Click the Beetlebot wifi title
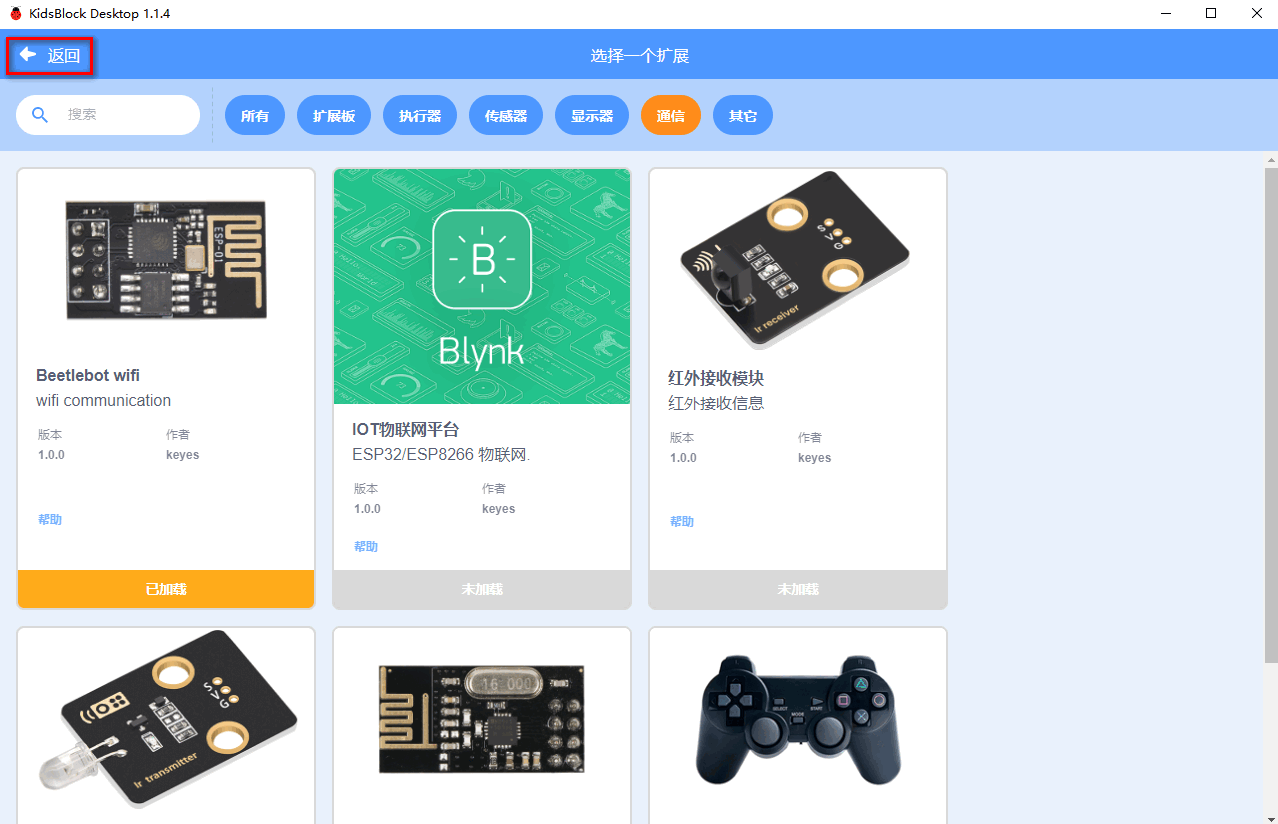The width and height of the screenshot is (1278, 824). (x=88, y=376)
